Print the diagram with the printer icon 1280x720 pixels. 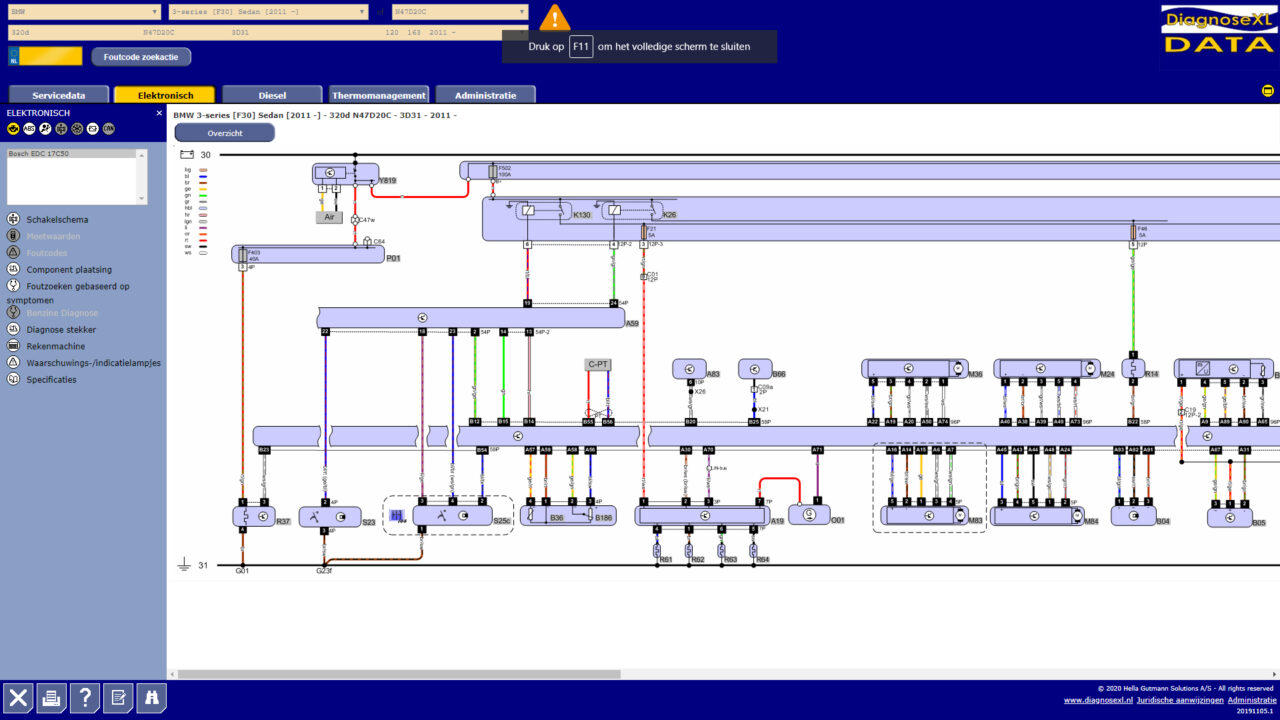coord(51,698)
